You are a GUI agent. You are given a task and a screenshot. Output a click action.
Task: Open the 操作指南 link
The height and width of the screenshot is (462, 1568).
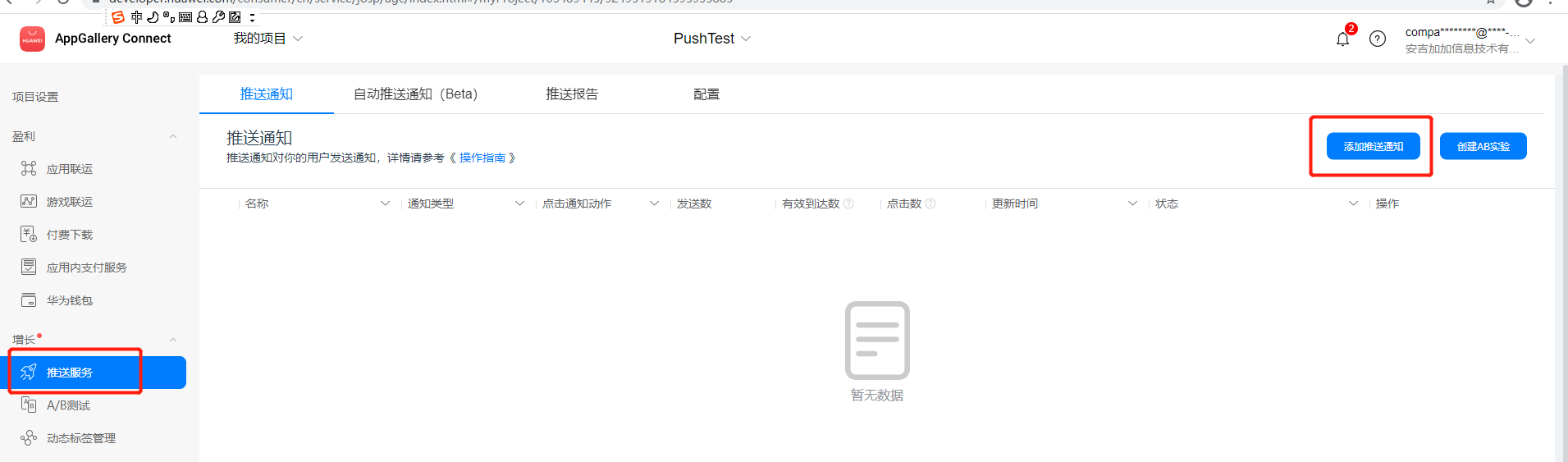point(482,158)
